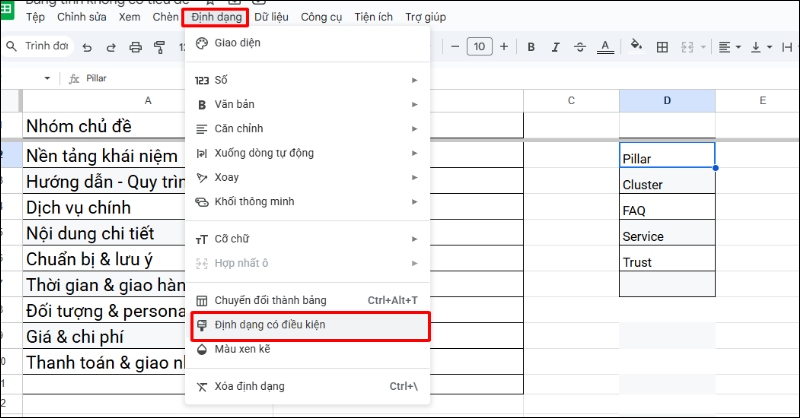The image size is (800, 418).
Task: Click the Redo arrow icon
Action: pos(111,47)
